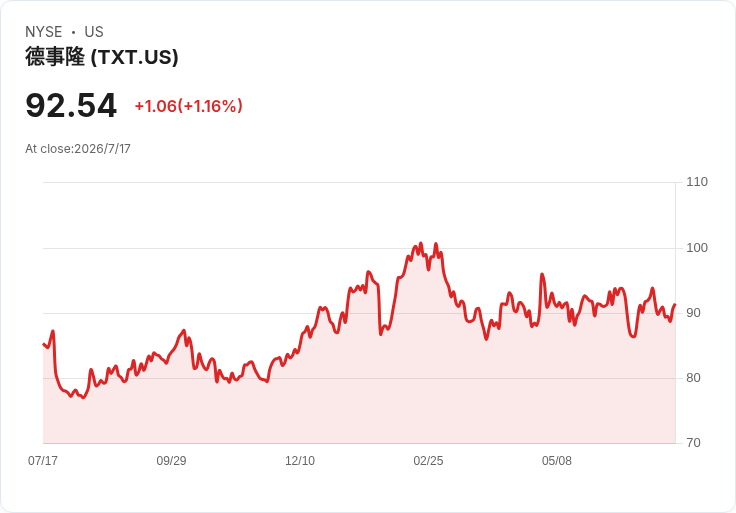Screen dimensions: 736x513
Task: Click the 70 price axis label
Action: [693, 443]
